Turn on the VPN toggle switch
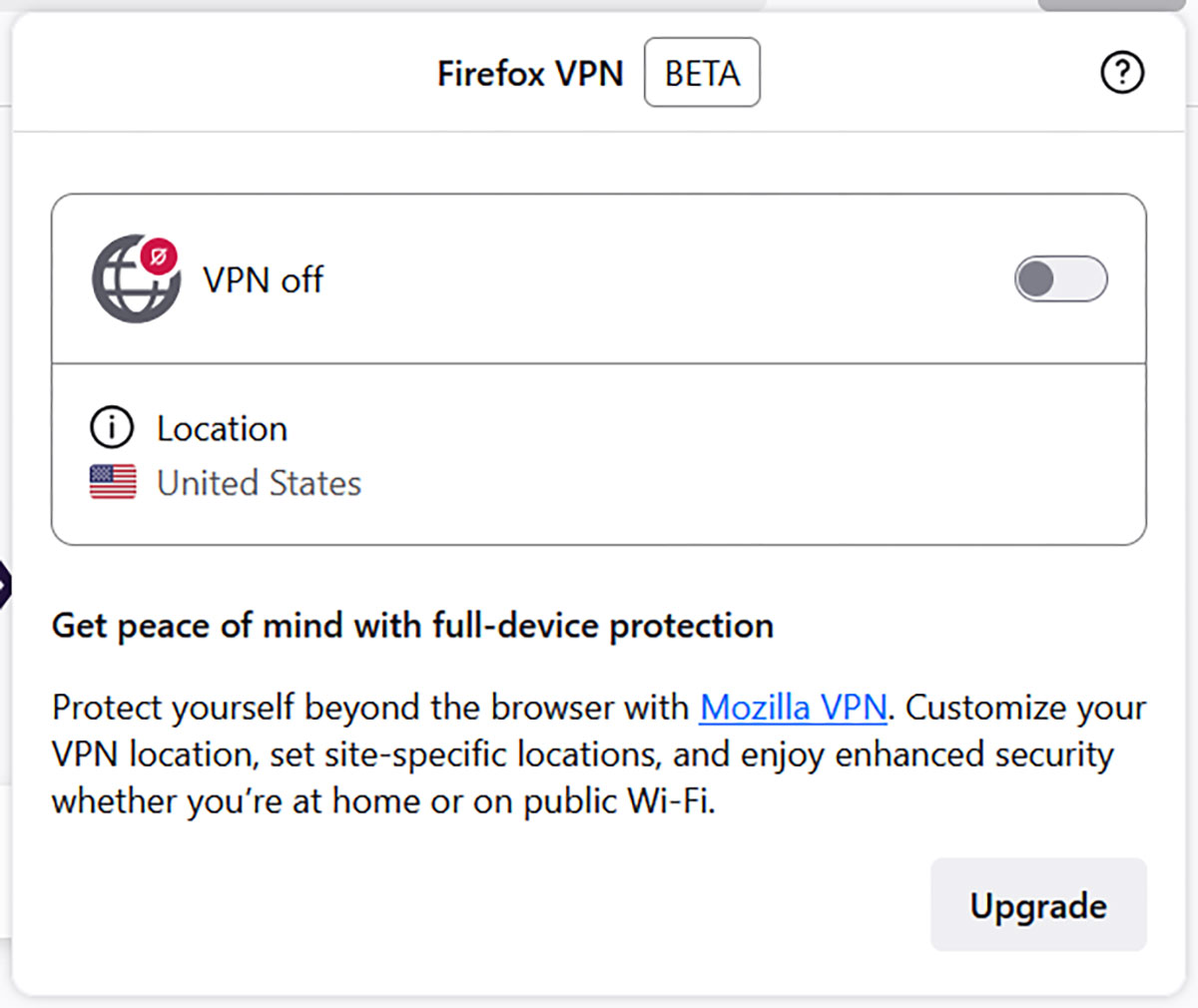The height and width of the screenshot is (1008, 1198). click(1060, 279)
